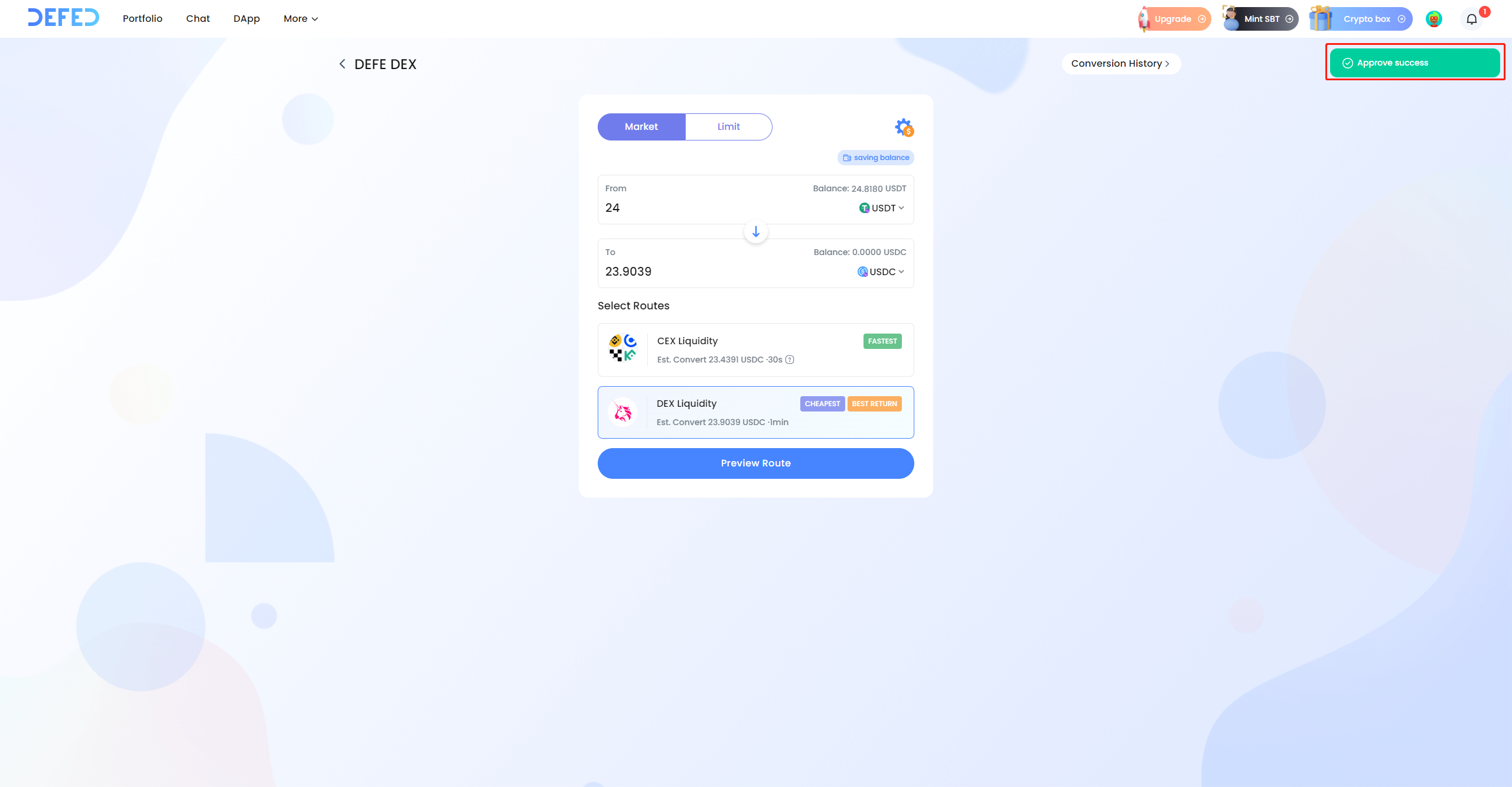This screenshot has width=1512, height=787.
Task: Click the user avatar icon
Action: [x=1433, y=19]
